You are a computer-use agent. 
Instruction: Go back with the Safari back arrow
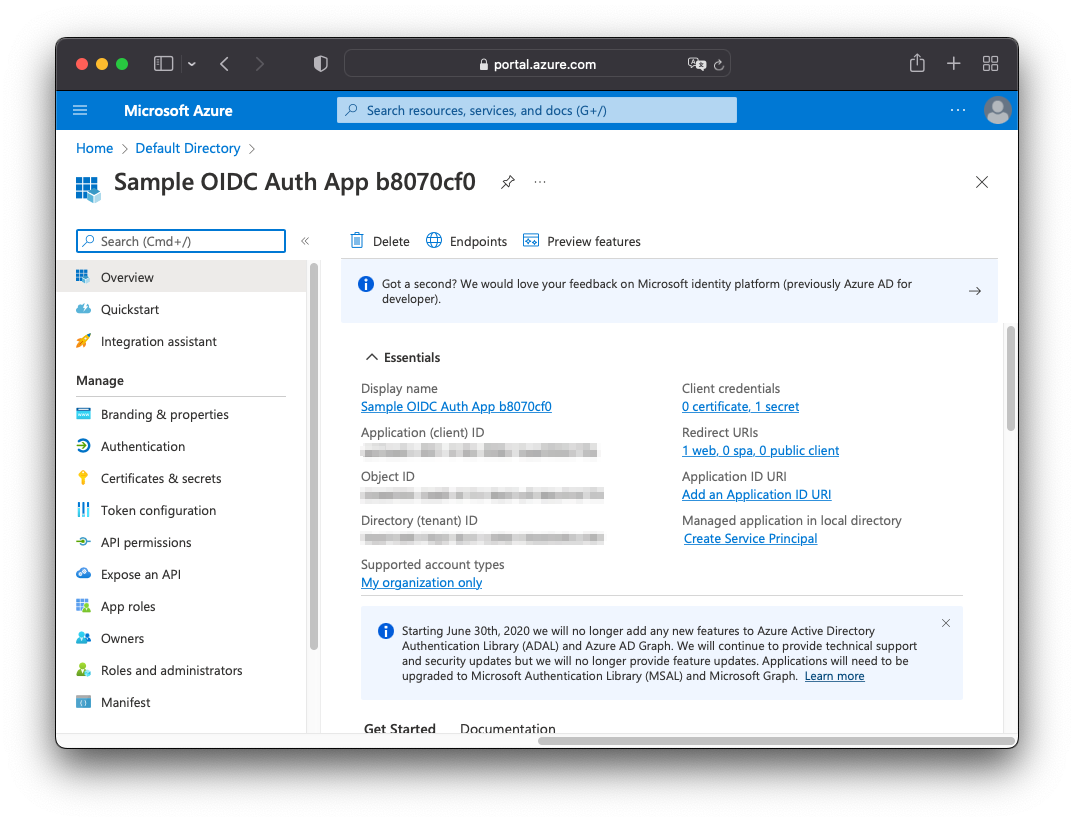click(x=224, y=64)
